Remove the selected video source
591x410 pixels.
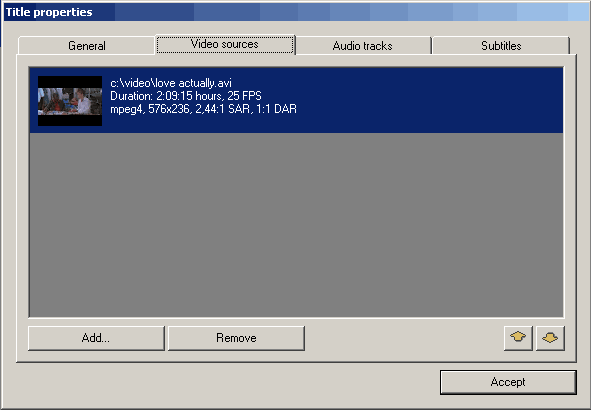(x=236, y=338)
